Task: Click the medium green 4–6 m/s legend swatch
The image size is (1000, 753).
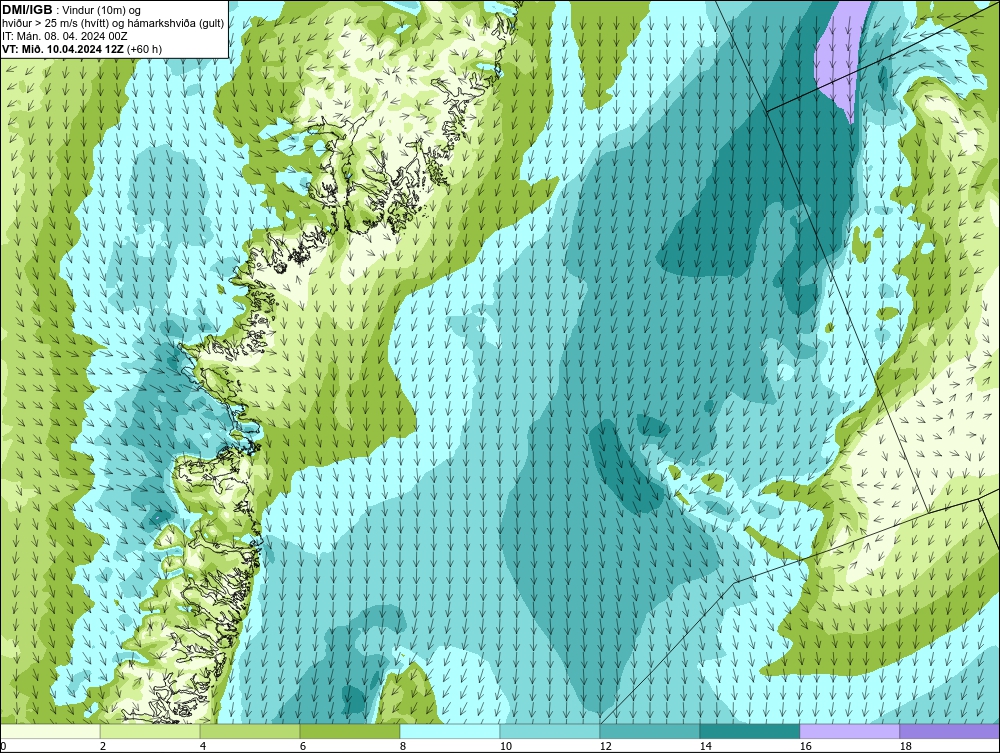Action: coord(250,731)
